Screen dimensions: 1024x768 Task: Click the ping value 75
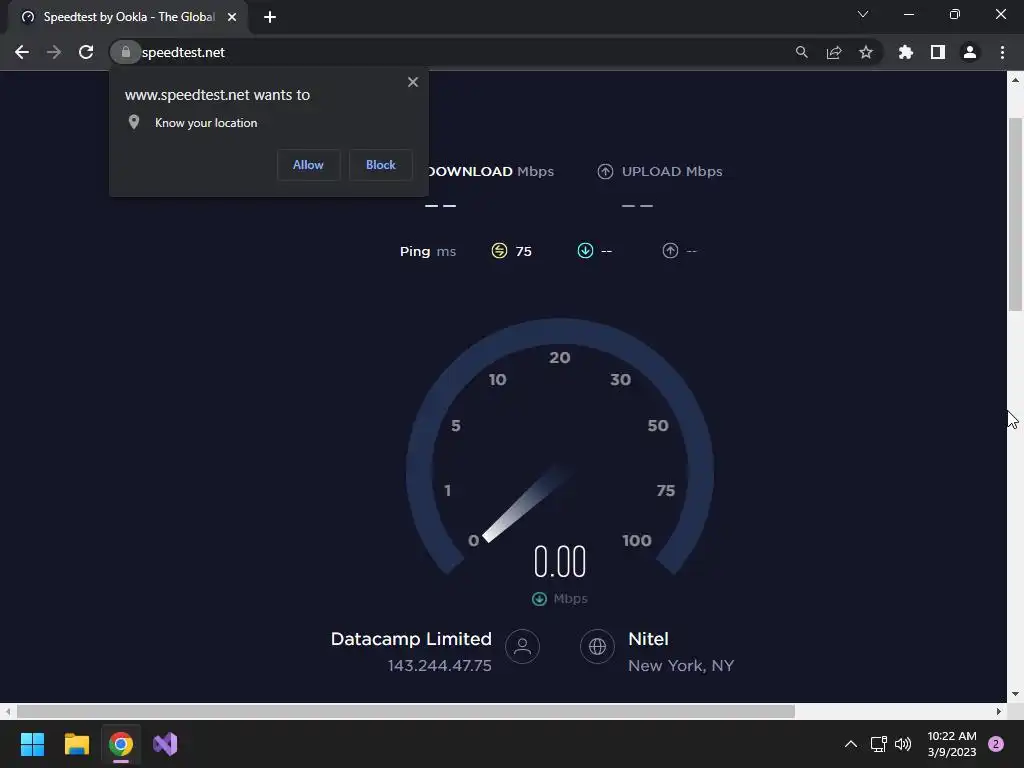(524, 251)
